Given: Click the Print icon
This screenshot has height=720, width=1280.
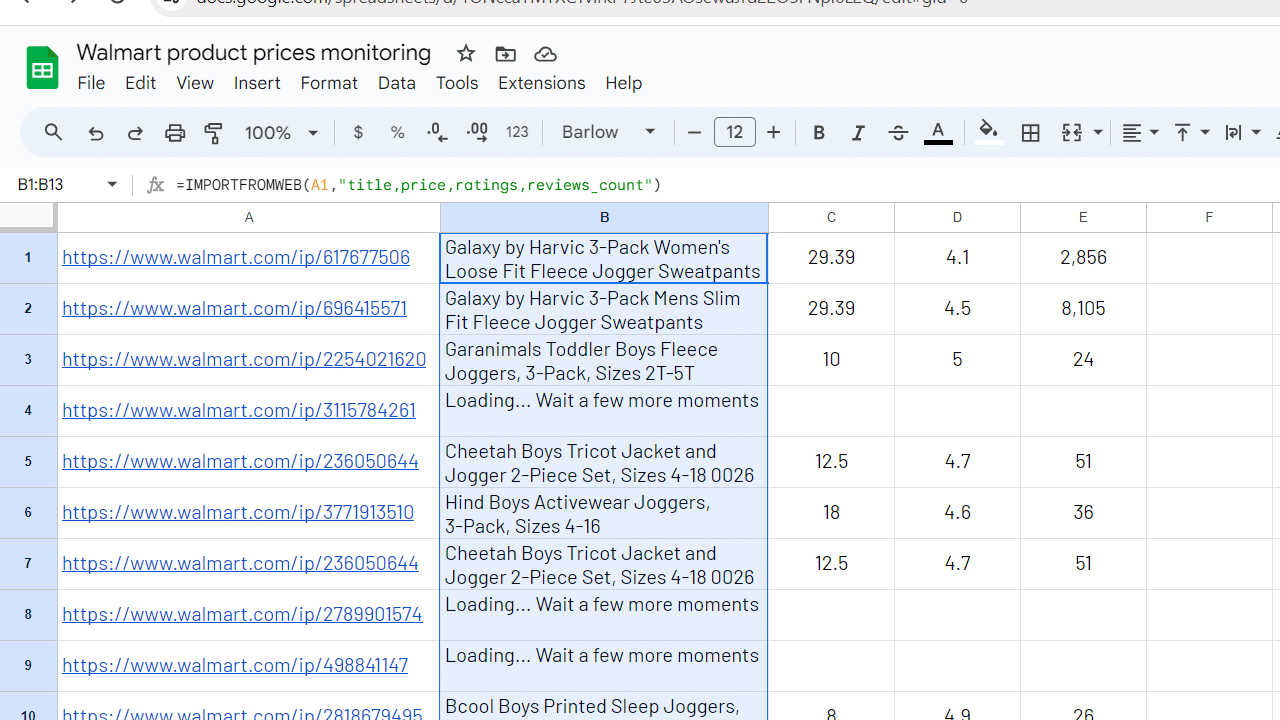Looking at the screenshot, I should (x=175, y=133).
